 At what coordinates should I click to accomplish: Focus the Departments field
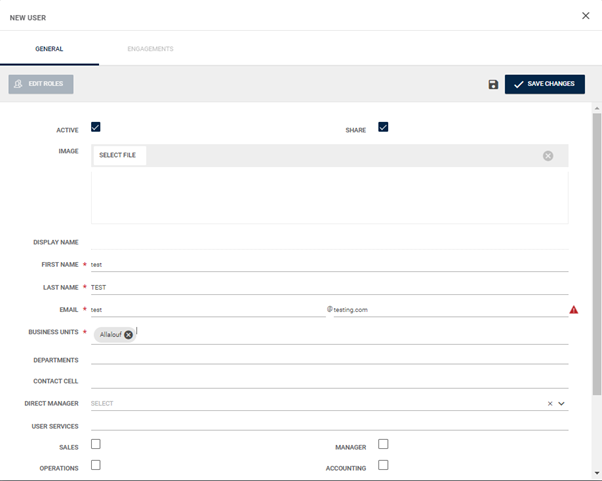pos(329,360)
